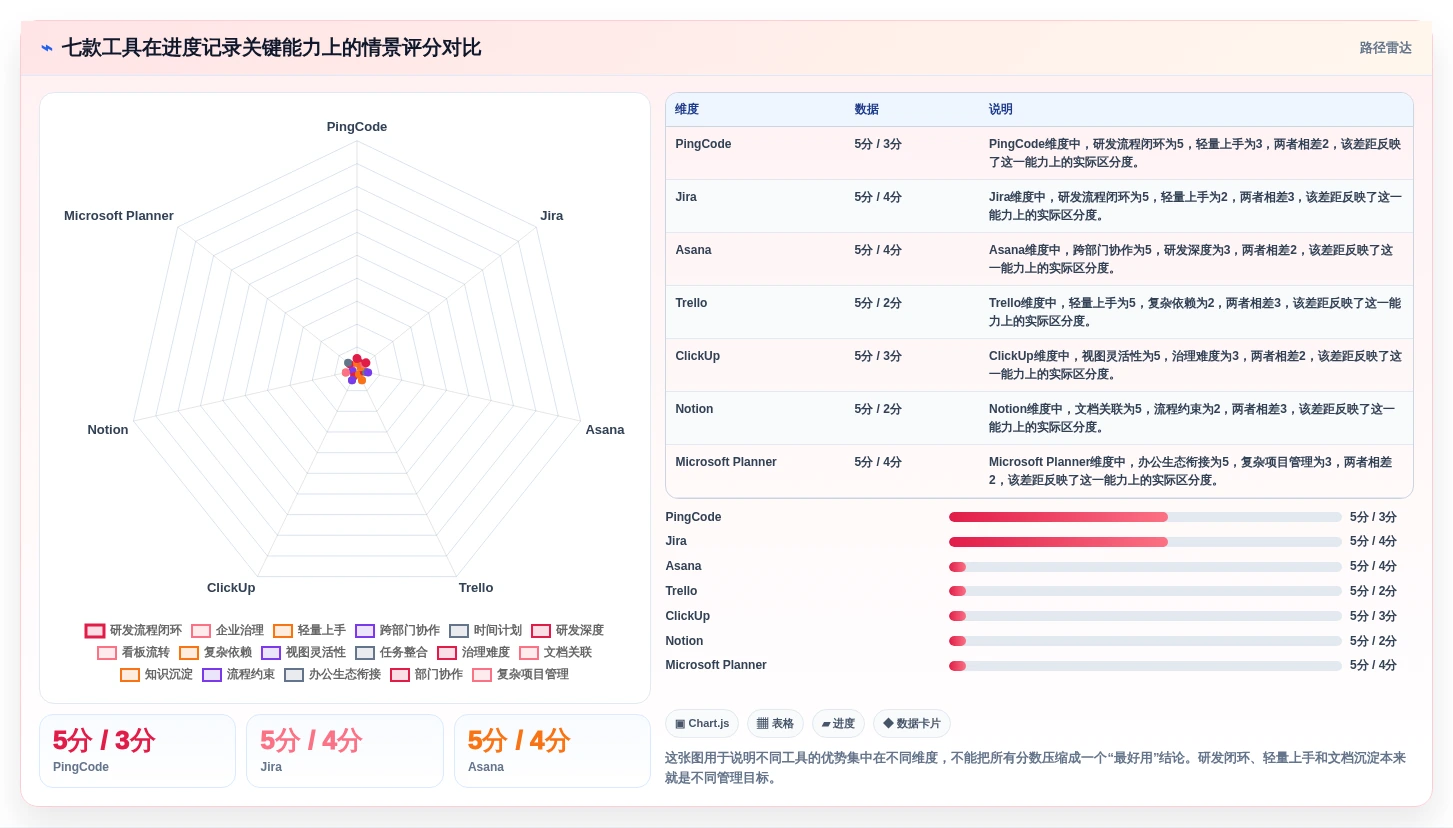Click the 数据卡片 tag button
The image size is (1453, 828).
912,724
